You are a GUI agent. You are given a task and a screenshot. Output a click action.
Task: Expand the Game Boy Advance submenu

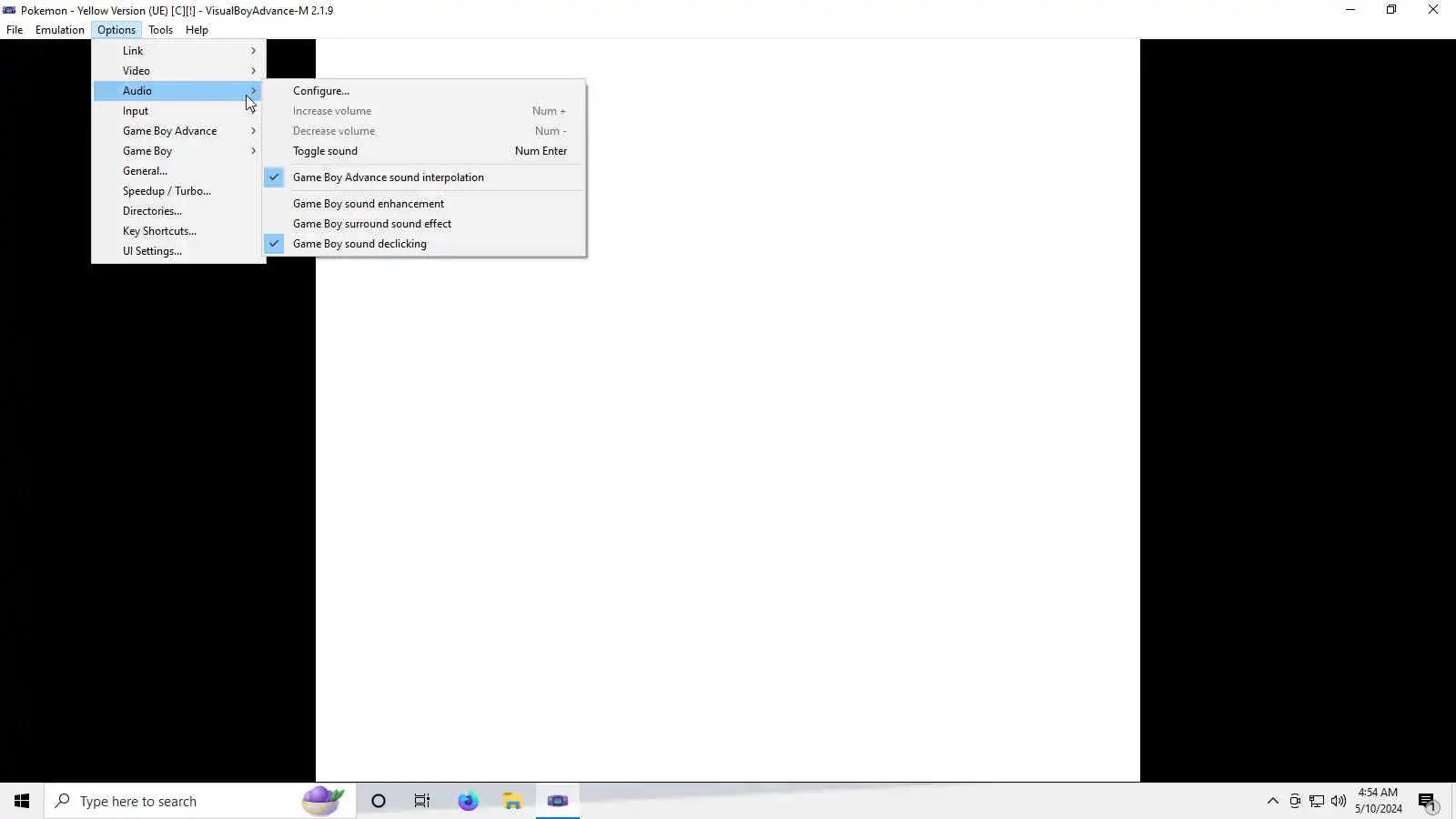coord(178,131)
